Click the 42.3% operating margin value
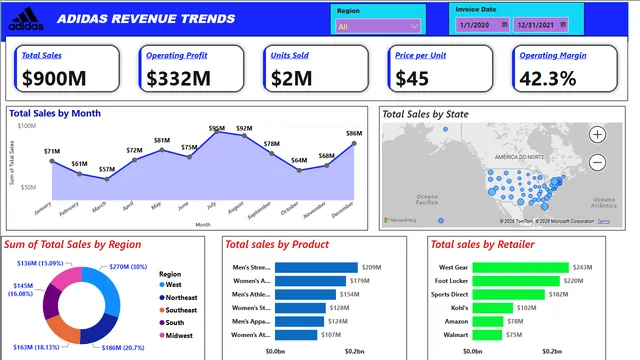The height and width of the screenshot is (360, 640). click(548, 78)
